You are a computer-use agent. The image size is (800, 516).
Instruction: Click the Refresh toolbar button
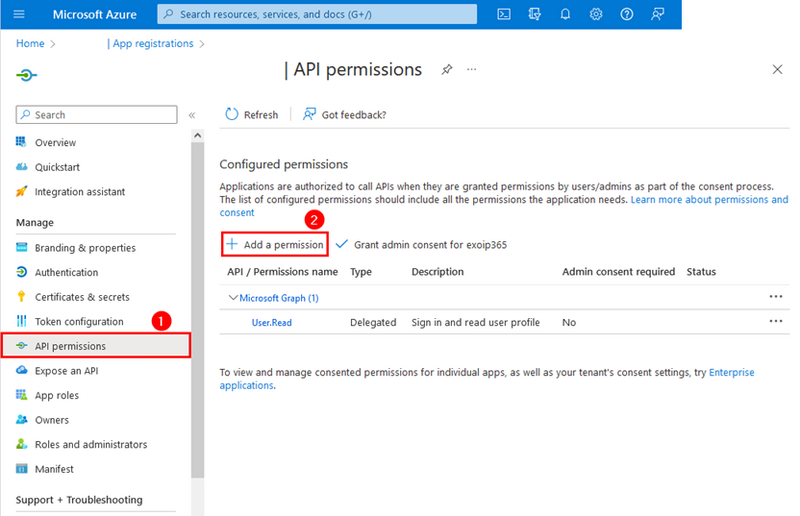(x=252, y=114)
